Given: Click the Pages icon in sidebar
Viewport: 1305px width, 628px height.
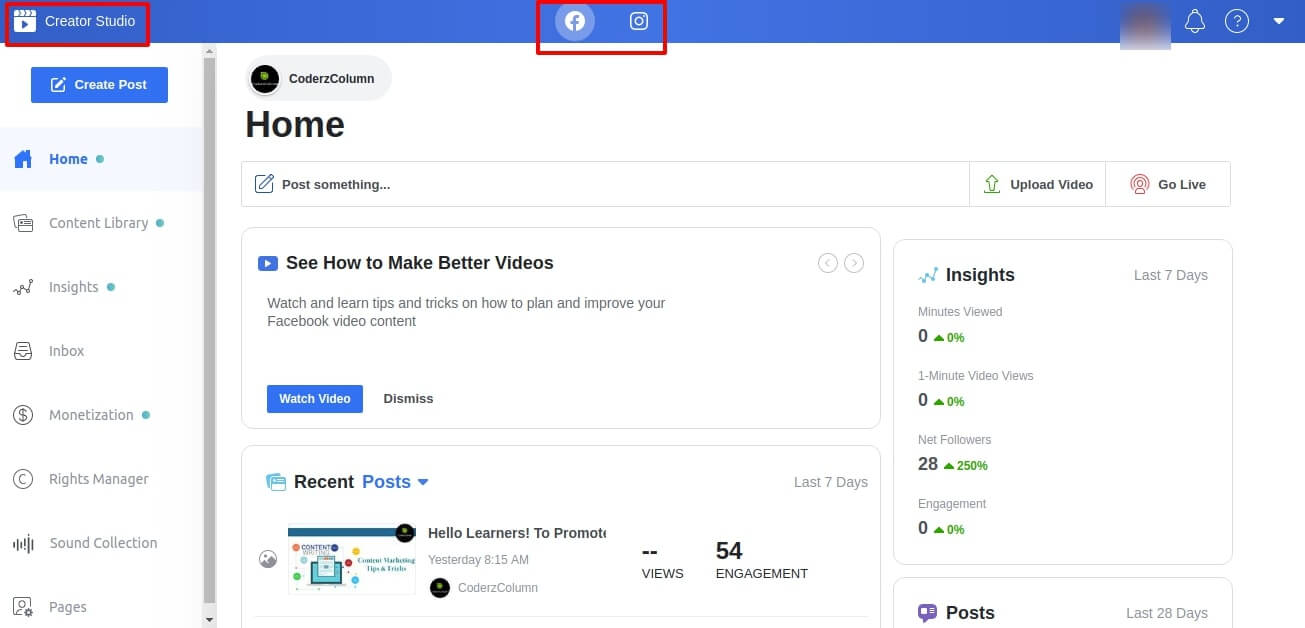Looking at the screenshot, I should click(23, 607).
